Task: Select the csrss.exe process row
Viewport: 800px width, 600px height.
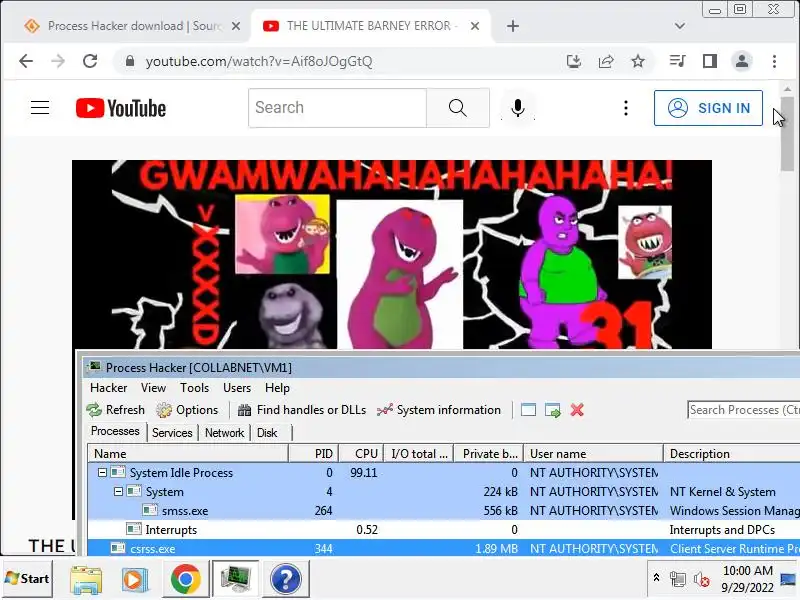Action: click(x=444, y=548)
